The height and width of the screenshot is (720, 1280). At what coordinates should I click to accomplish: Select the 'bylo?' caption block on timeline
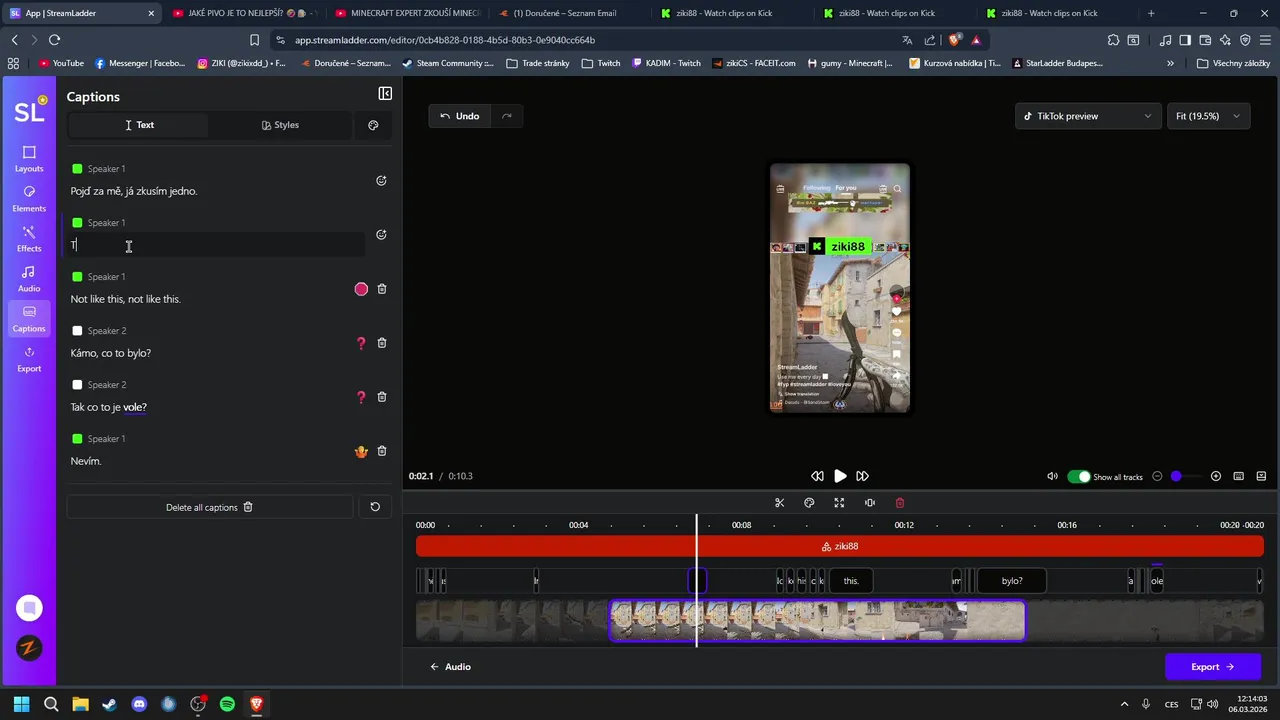1012,581
